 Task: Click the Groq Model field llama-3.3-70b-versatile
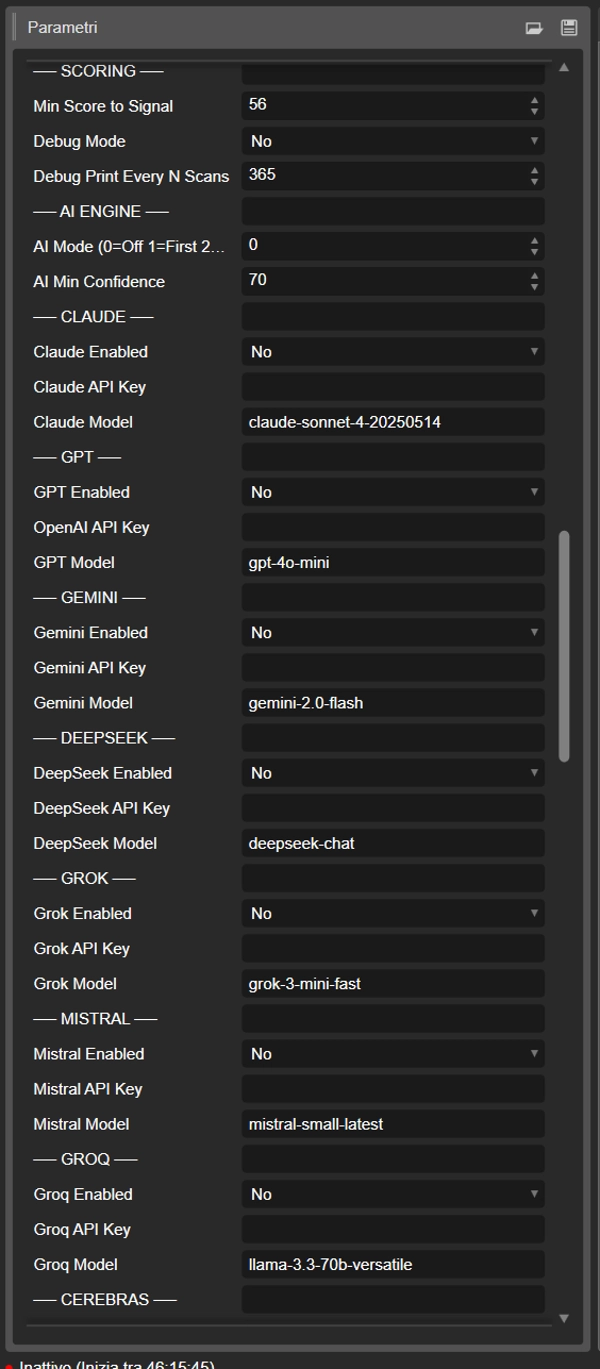[x=393, y=1265]
